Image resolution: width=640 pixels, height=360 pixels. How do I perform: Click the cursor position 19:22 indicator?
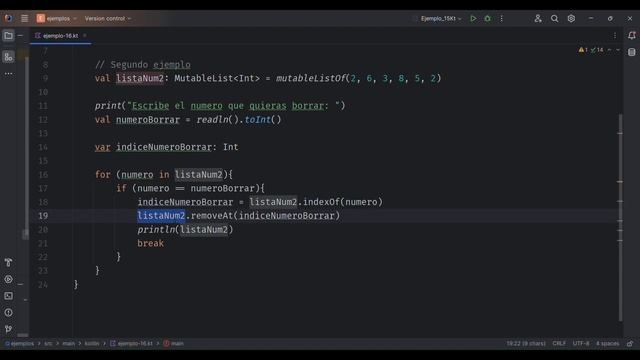[526, 344]
